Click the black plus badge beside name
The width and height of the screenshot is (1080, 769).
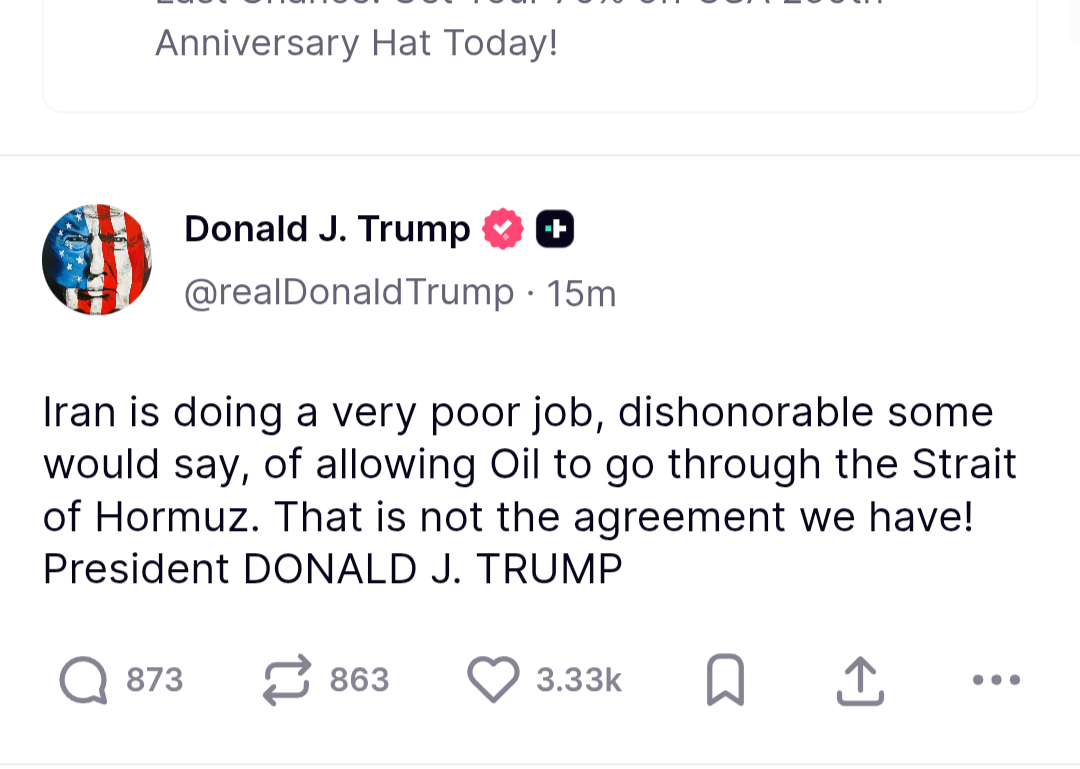pyautogui.click(x=555, y=229)
